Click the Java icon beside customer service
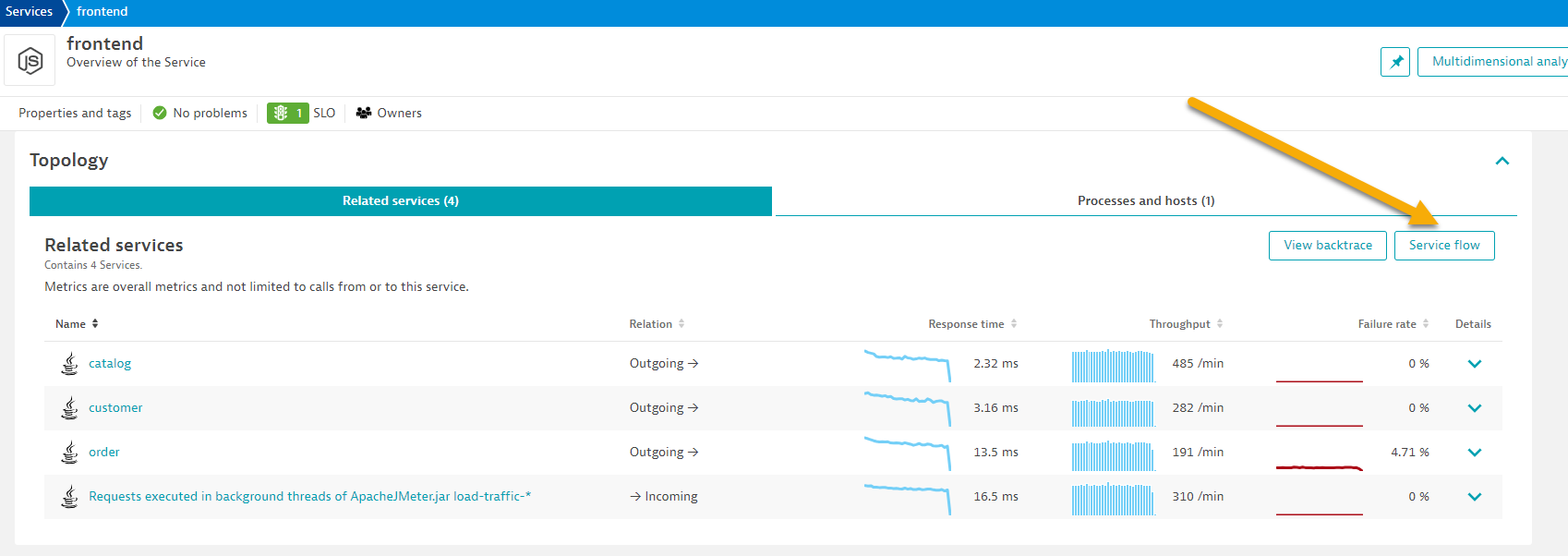 coord(69,408)
